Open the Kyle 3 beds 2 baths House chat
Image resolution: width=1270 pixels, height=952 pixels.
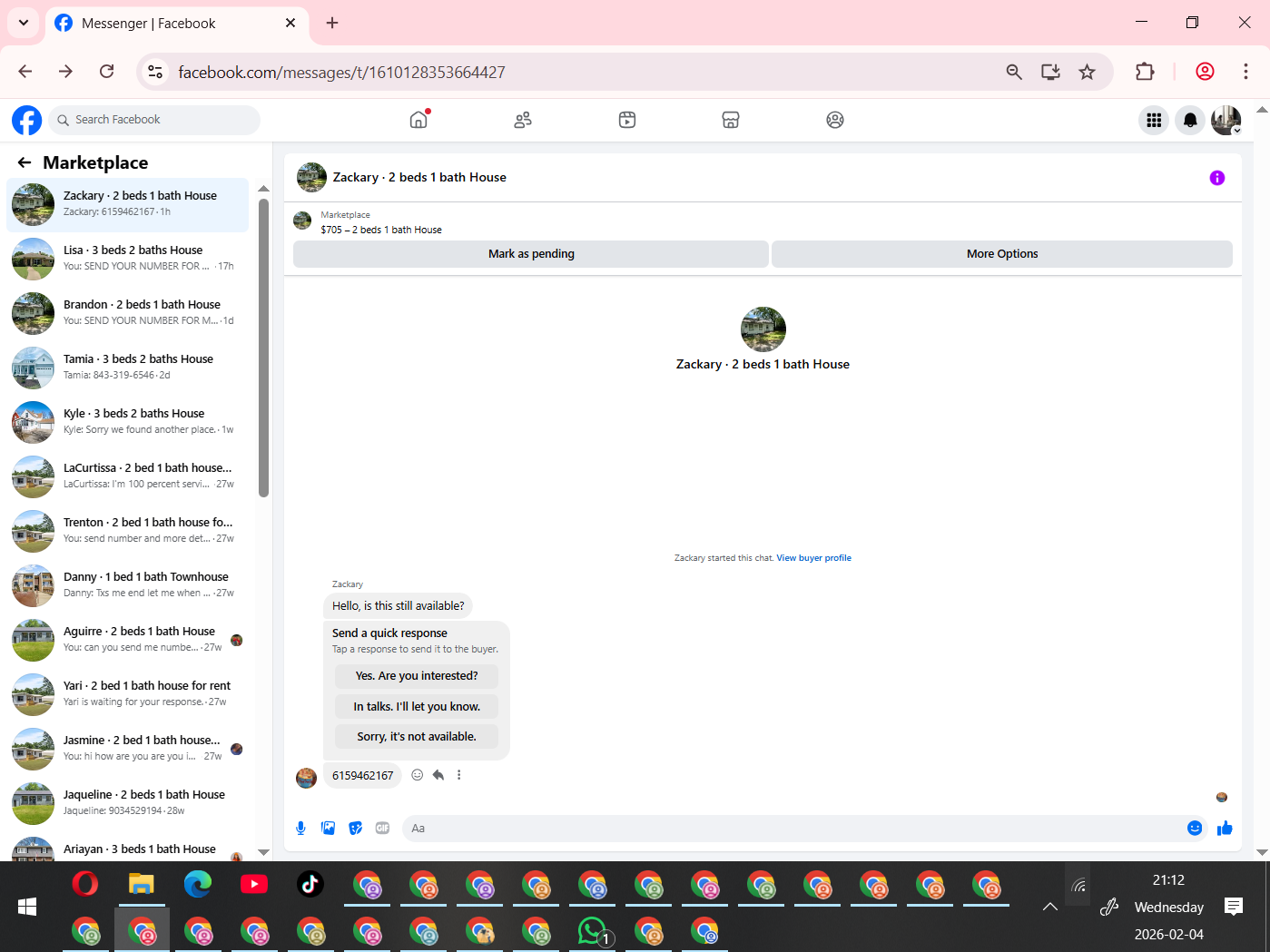(x=128, y=422)
